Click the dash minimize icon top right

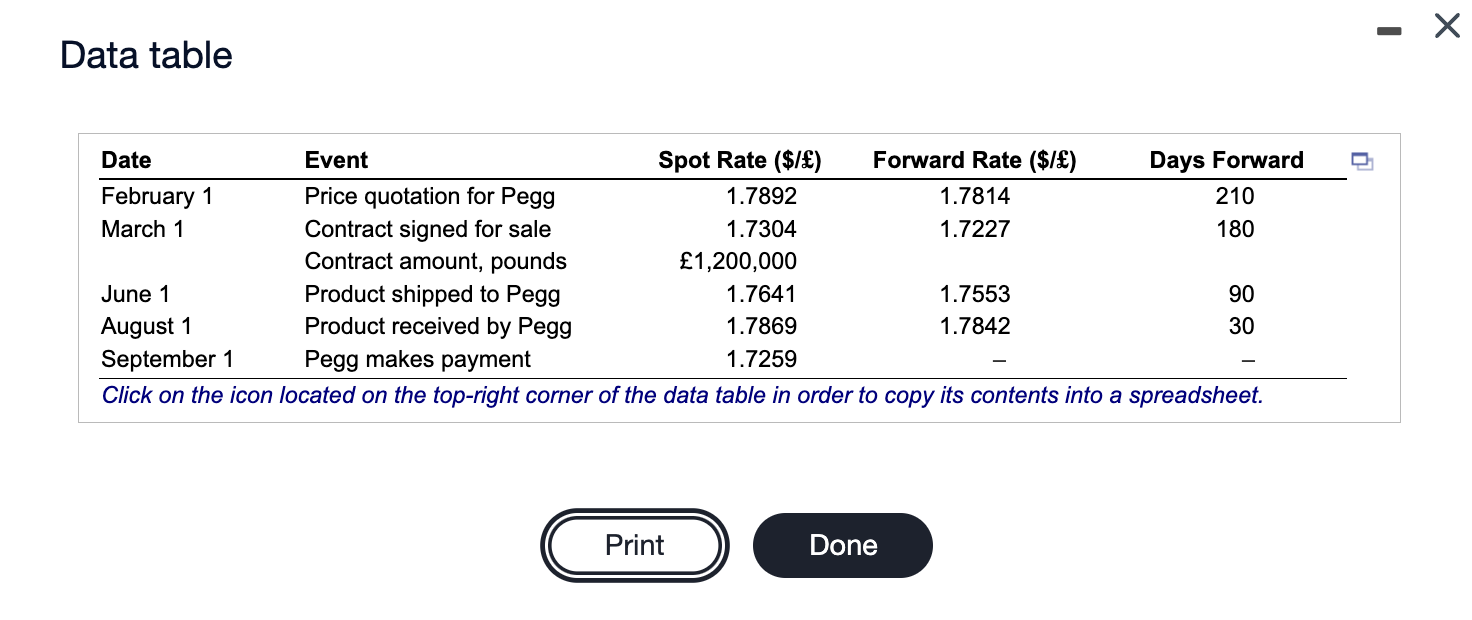(x=1389, y=30)
